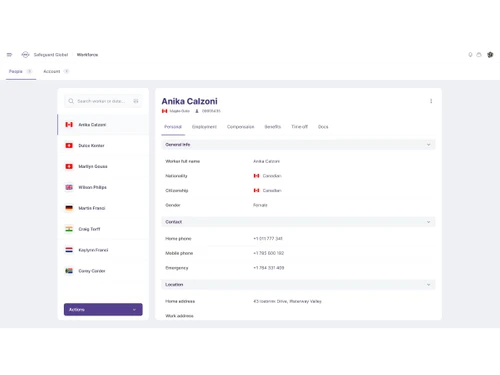Click the Emergency phone number value
Screen dimensions: 500x375
pyautogui.click(x=269, y=268)
